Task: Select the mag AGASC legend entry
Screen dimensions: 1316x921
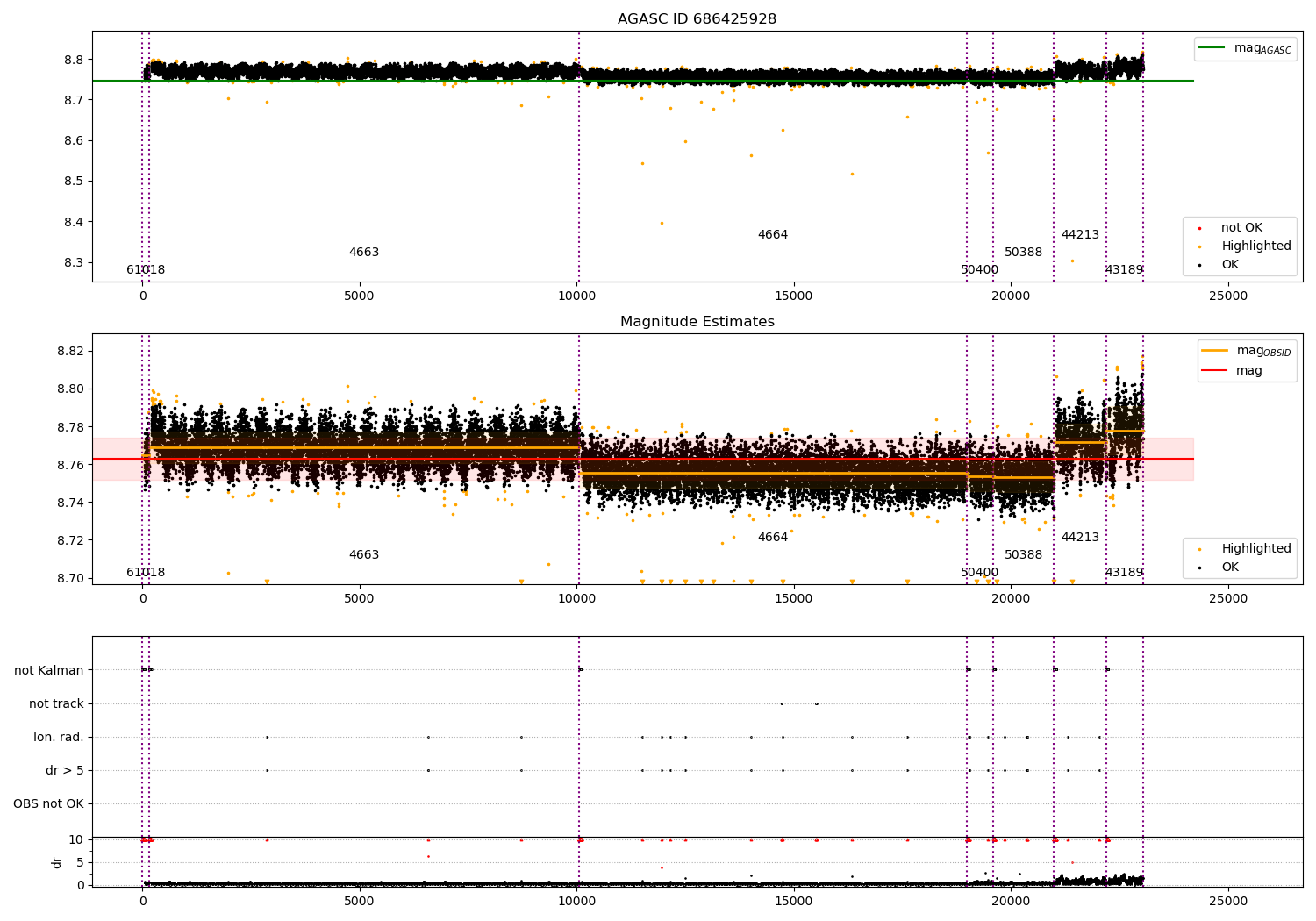Action: [1245, 48]
